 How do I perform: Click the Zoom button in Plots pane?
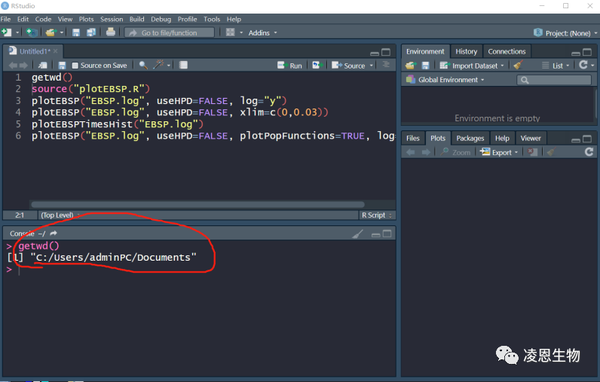[x=455, y=152]
